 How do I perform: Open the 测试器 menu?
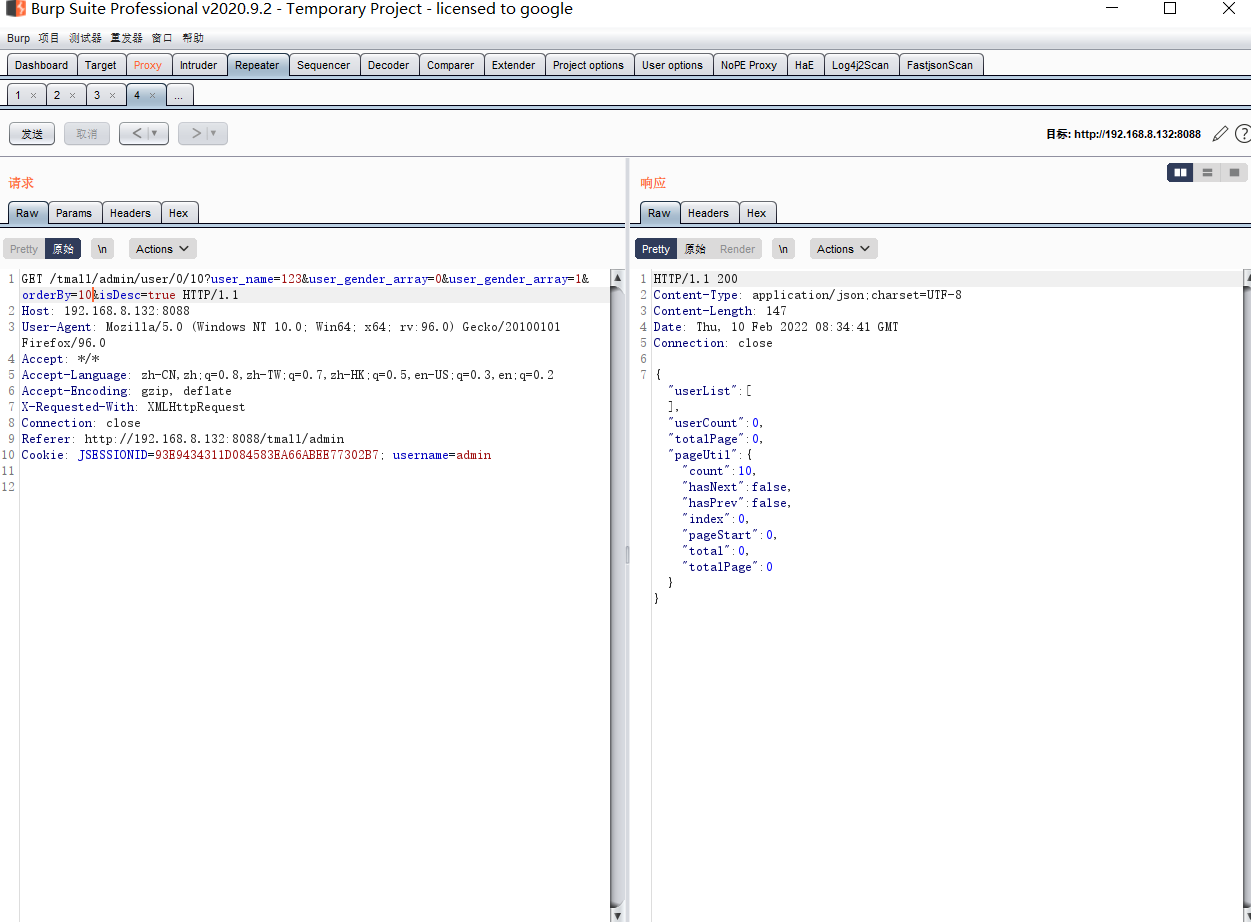pyautogui.click(x=85, y=38)
